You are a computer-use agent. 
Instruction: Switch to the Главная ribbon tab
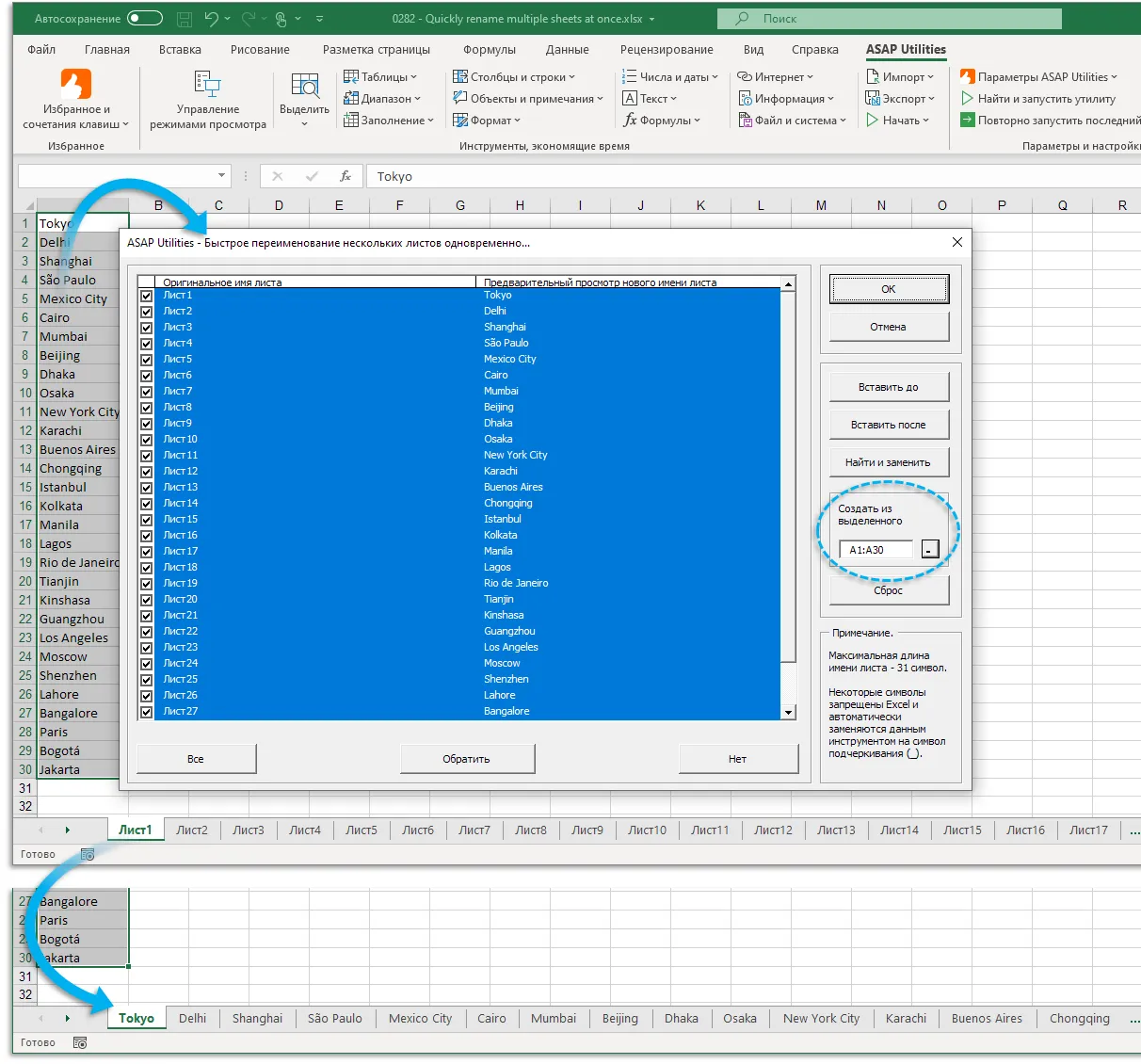click(x=107, y=50)
